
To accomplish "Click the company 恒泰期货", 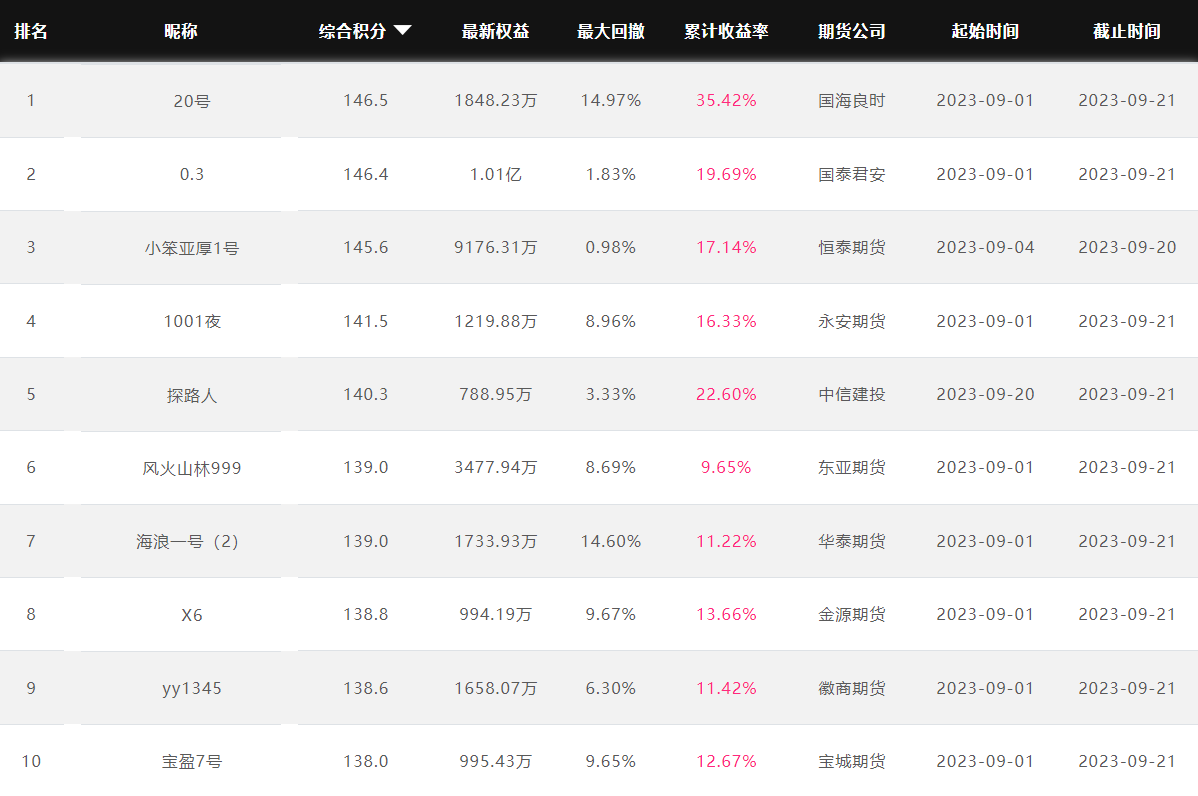I will 852,248.
